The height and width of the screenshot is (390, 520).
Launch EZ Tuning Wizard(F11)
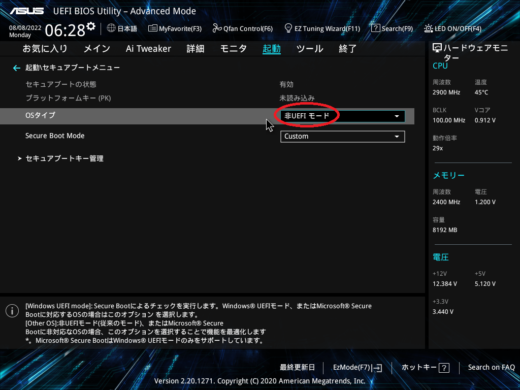322,29
